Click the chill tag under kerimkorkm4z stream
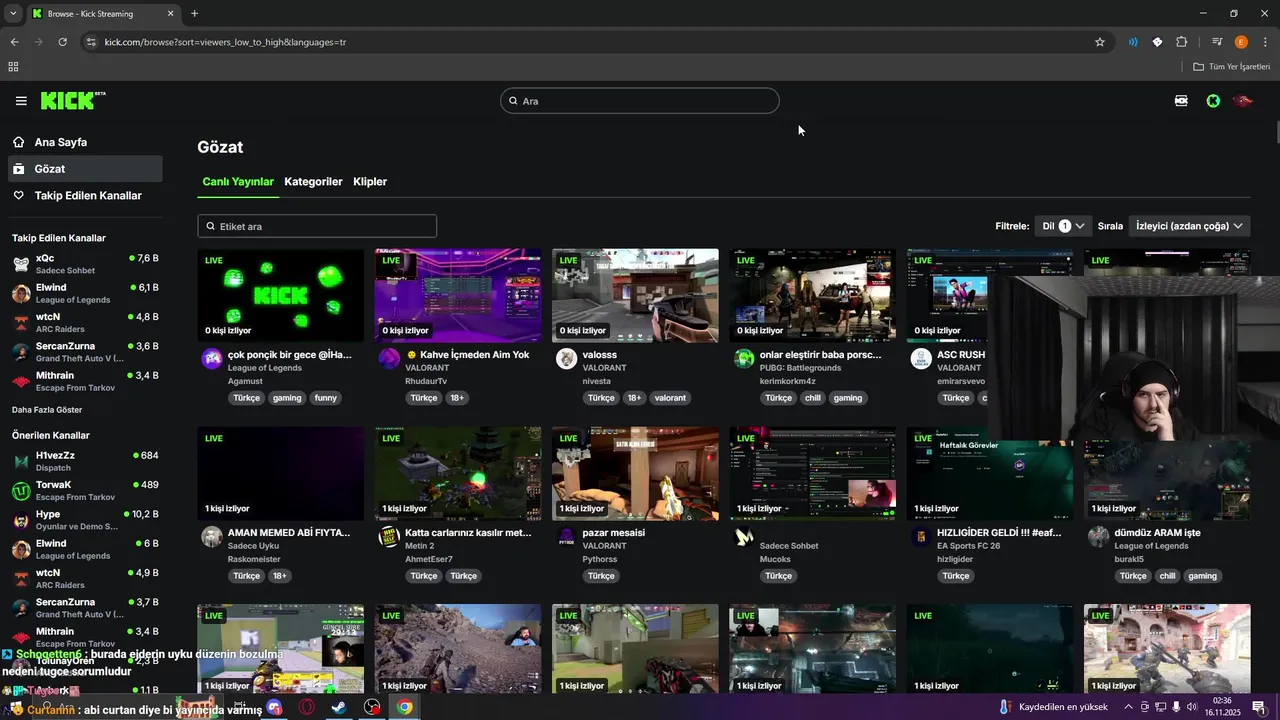The image size is (1280, 720). pos(812,398)
